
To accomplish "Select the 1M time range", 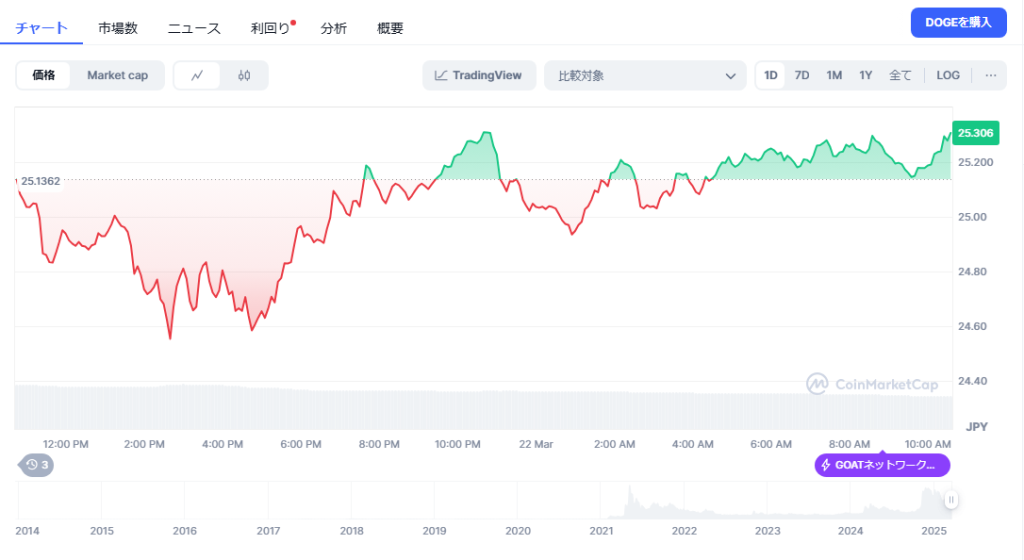I will pos(834,75).
